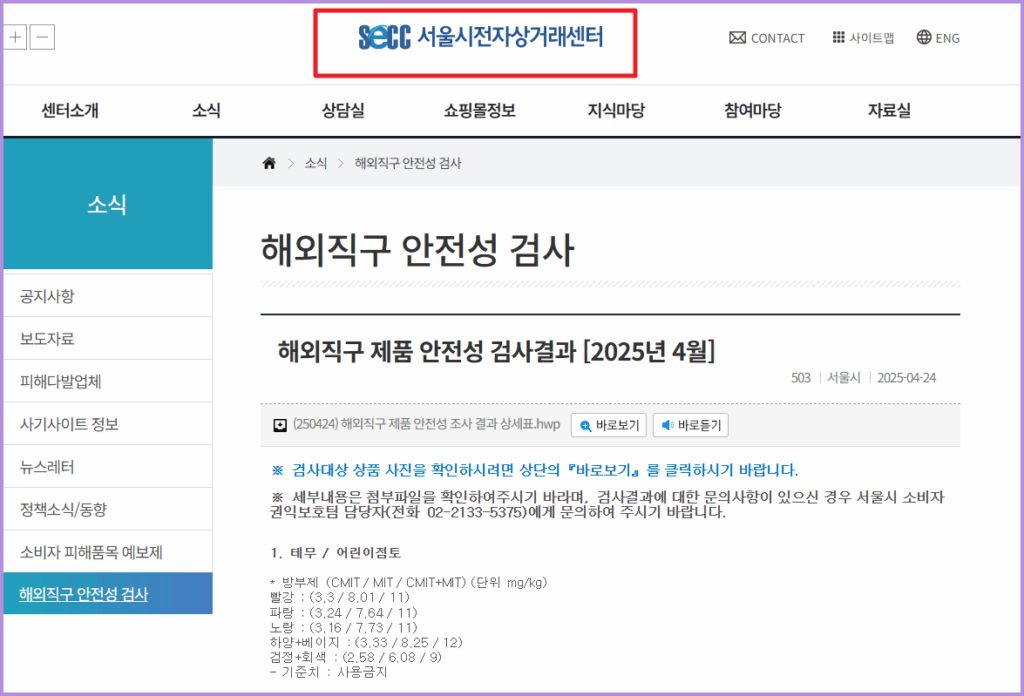The width and height of the screenshot is (1024, 696).
Task: Click the CONTACT text link
Action: pos(778,39)
